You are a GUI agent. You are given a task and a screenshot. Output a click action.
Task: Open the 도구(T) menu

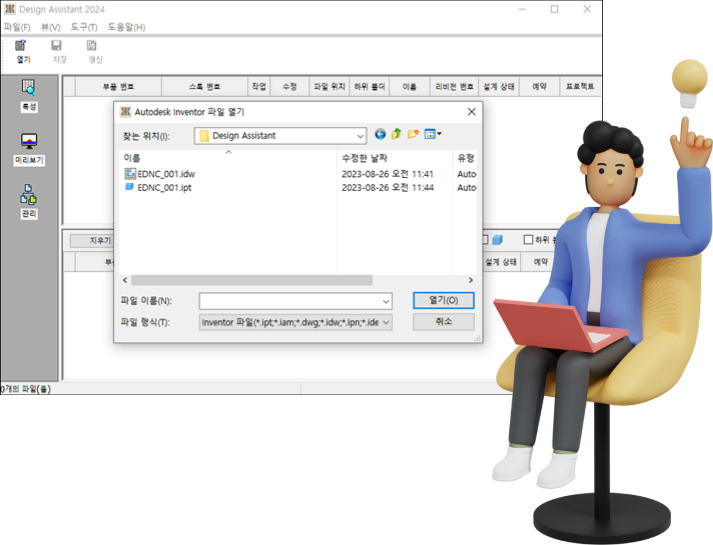(84, 27)
